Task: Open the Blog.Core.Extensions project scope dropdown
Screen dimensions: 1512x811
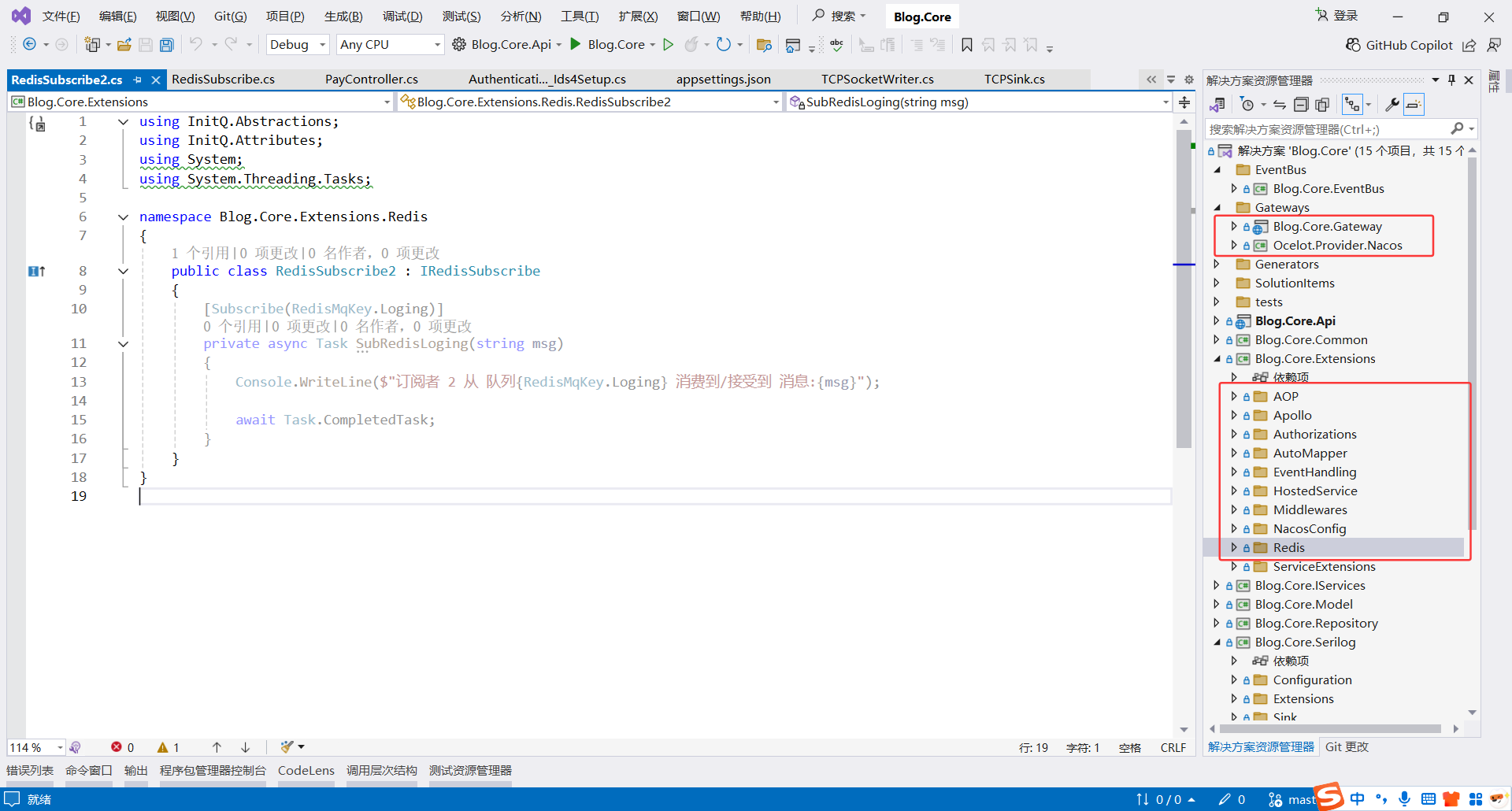Action: (x=201, y=102)
